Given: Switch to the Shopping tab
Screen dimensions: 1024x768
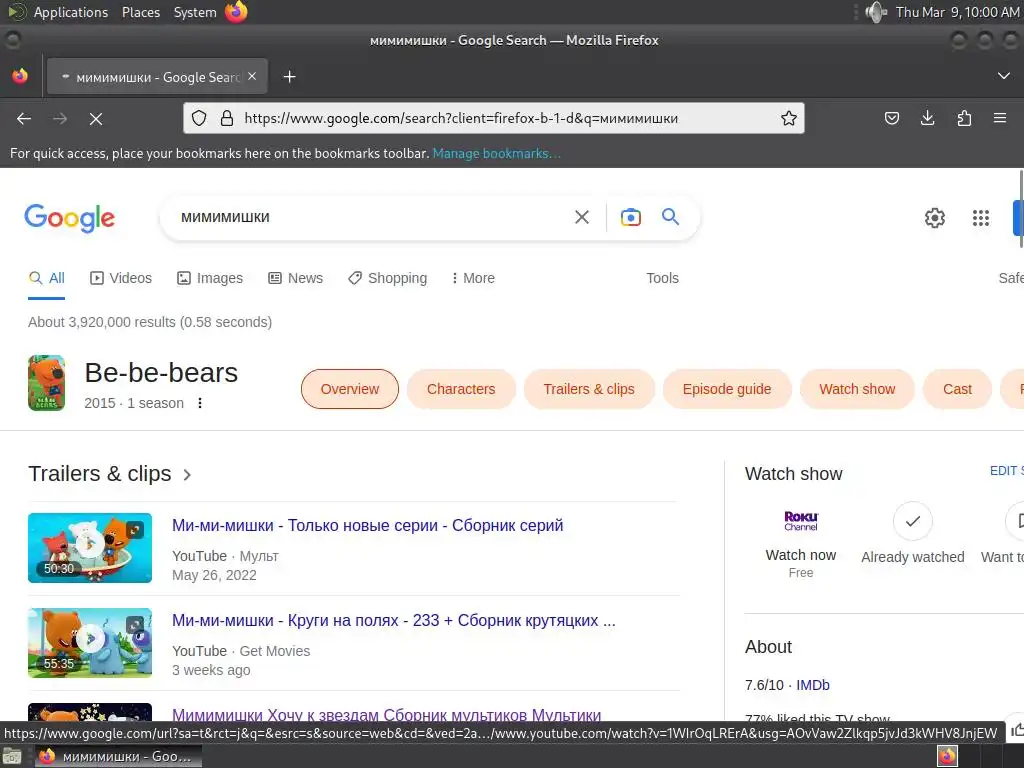Looking at the screenshot, I should [387, 278].
